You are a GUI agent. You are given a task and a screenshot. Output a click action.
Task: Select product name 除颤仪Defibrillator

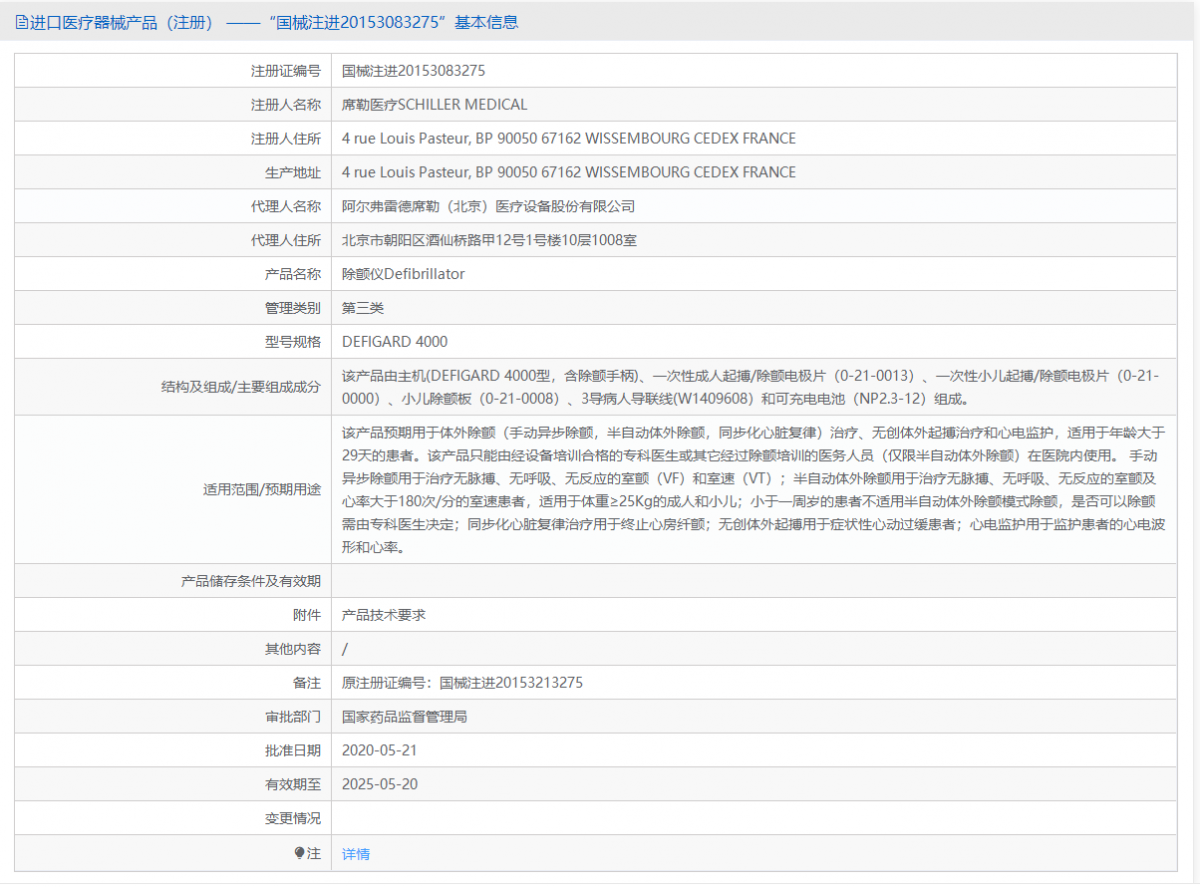click(403, 274)
